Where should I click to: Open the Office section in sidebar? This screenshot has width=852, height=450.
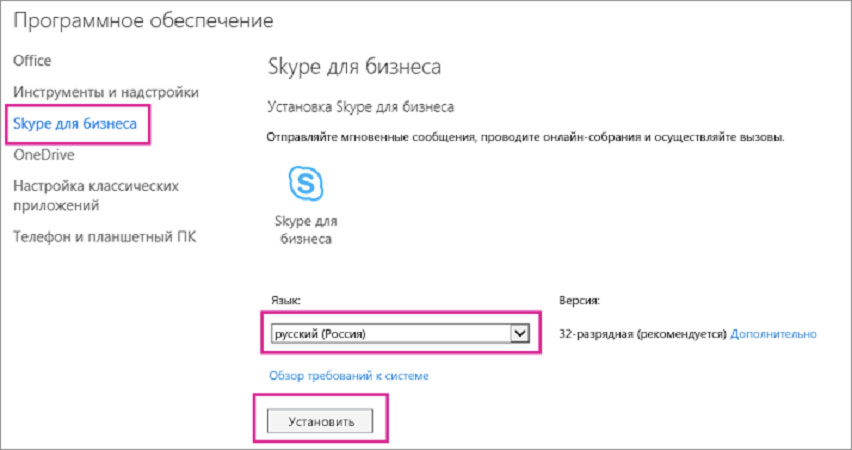click(31, 61)
